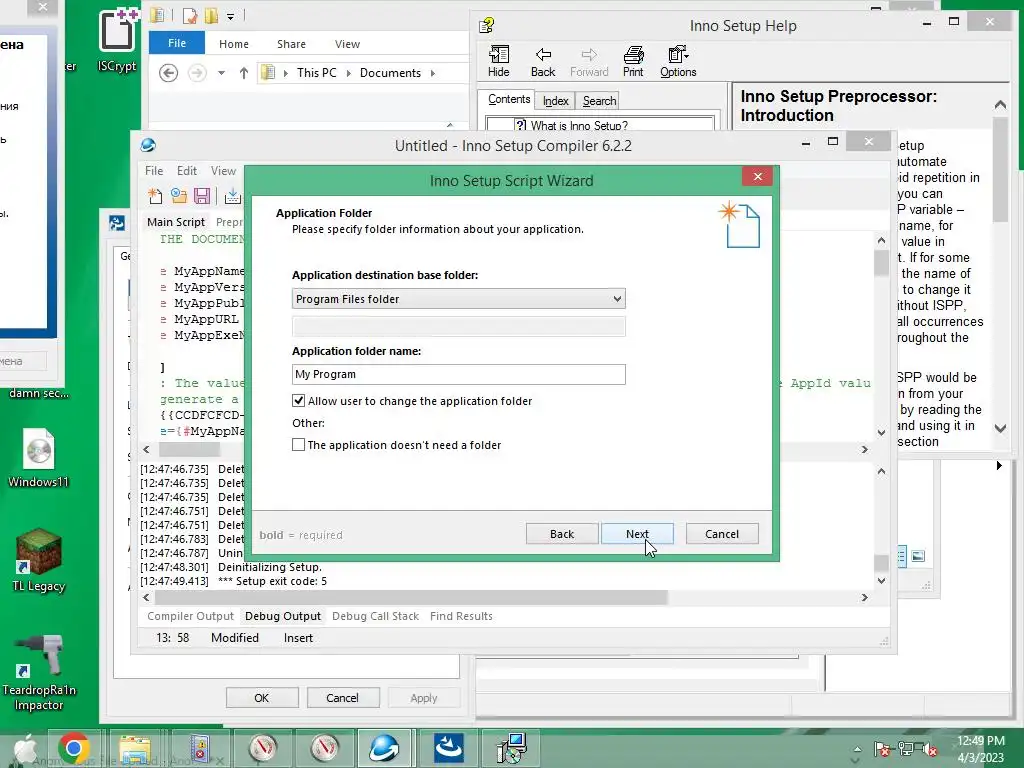Open TL Legacy desktop shortcut

click(39, 560)
